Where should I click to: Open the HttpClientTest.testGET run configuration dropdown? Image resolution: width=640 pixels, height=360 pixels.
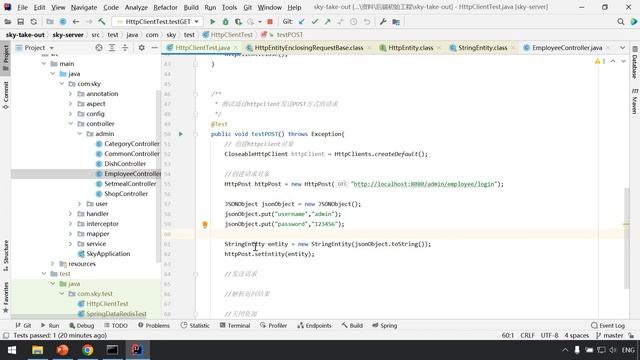point(157,22)
